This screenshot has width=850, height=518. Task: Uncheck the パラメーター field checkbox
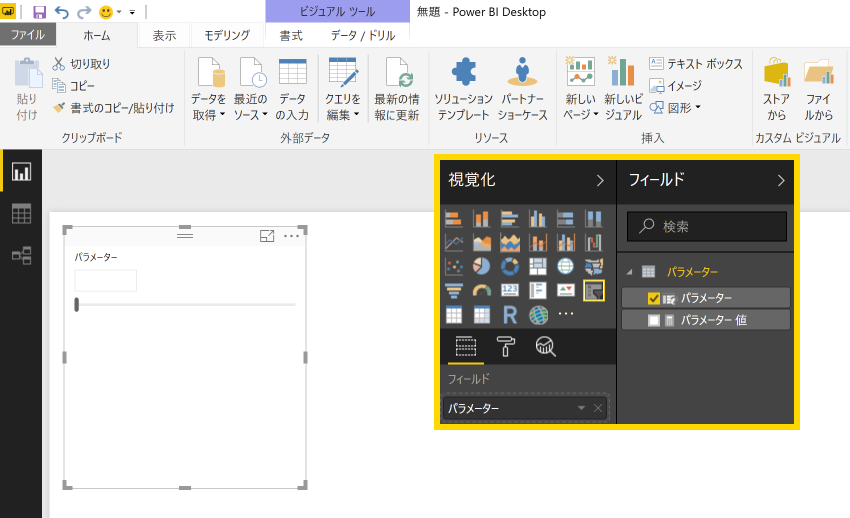[x=654, y=298]
